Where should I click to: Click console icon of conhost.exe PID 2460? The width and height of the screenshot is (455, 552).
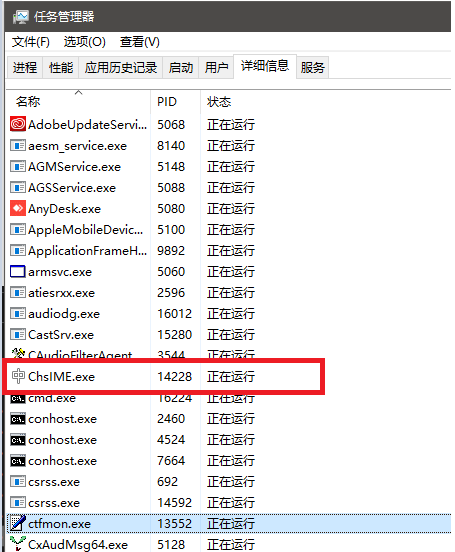18,419
